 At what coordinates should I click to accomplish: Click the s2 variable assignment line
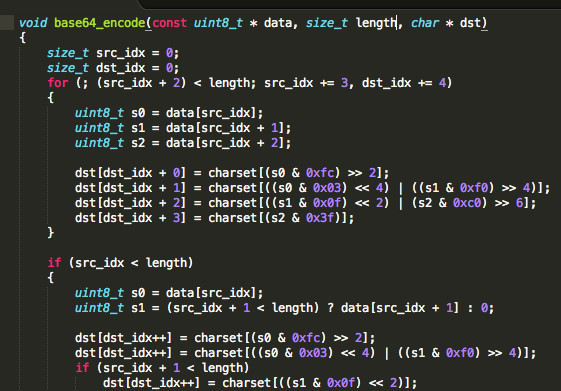pos(183,143)
